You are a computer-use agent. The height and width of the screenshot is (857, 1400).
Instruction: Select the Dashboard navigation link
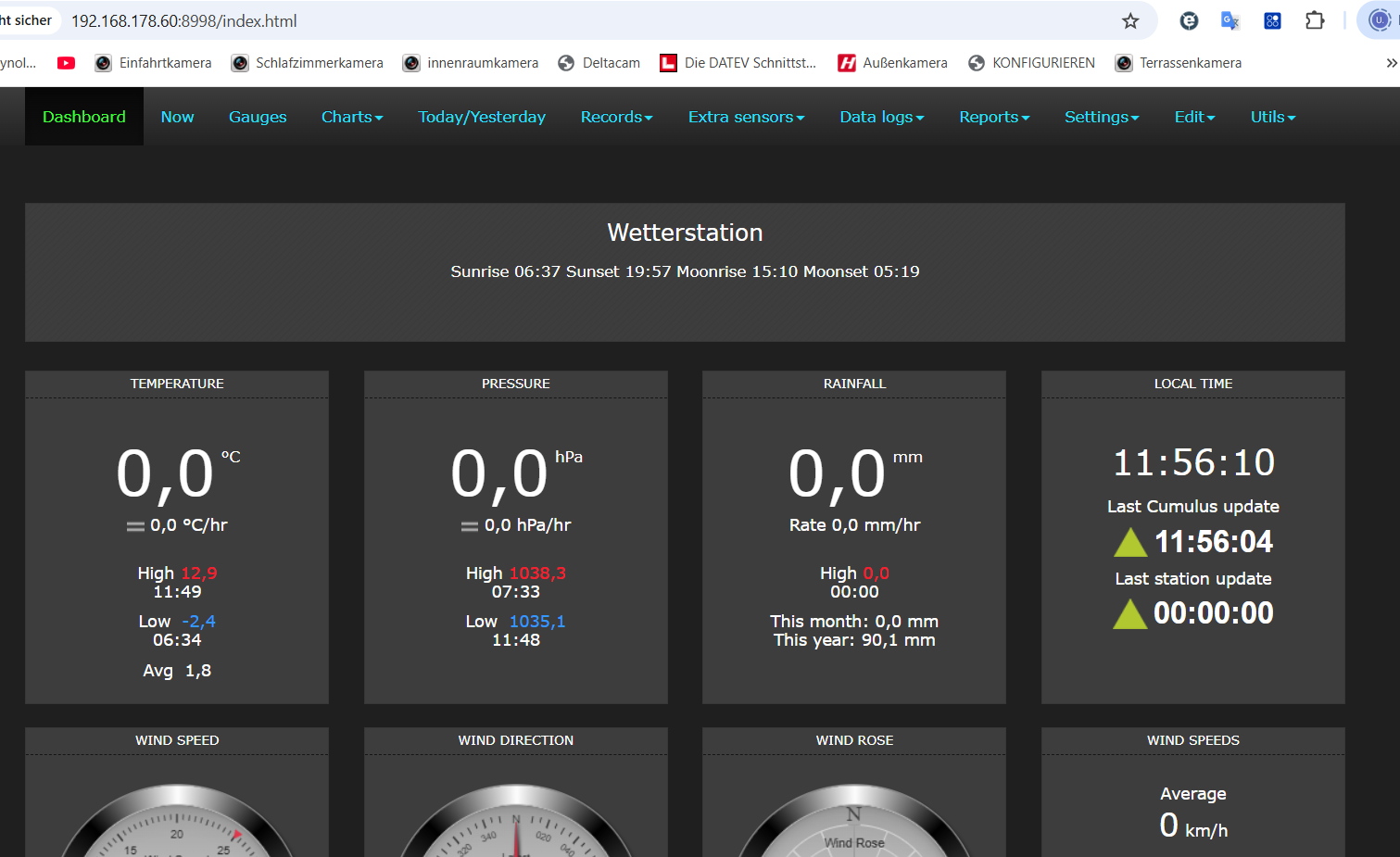pos(84,117)
